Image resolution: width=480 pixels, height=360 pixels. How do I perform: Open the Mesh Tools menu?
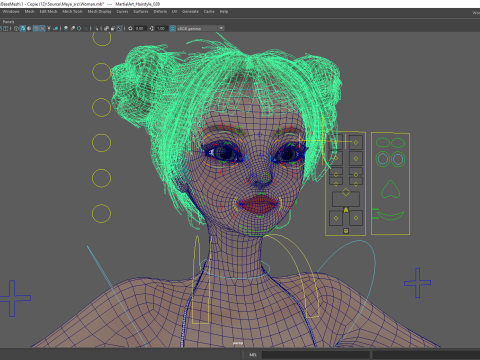(x=72, y=12)
